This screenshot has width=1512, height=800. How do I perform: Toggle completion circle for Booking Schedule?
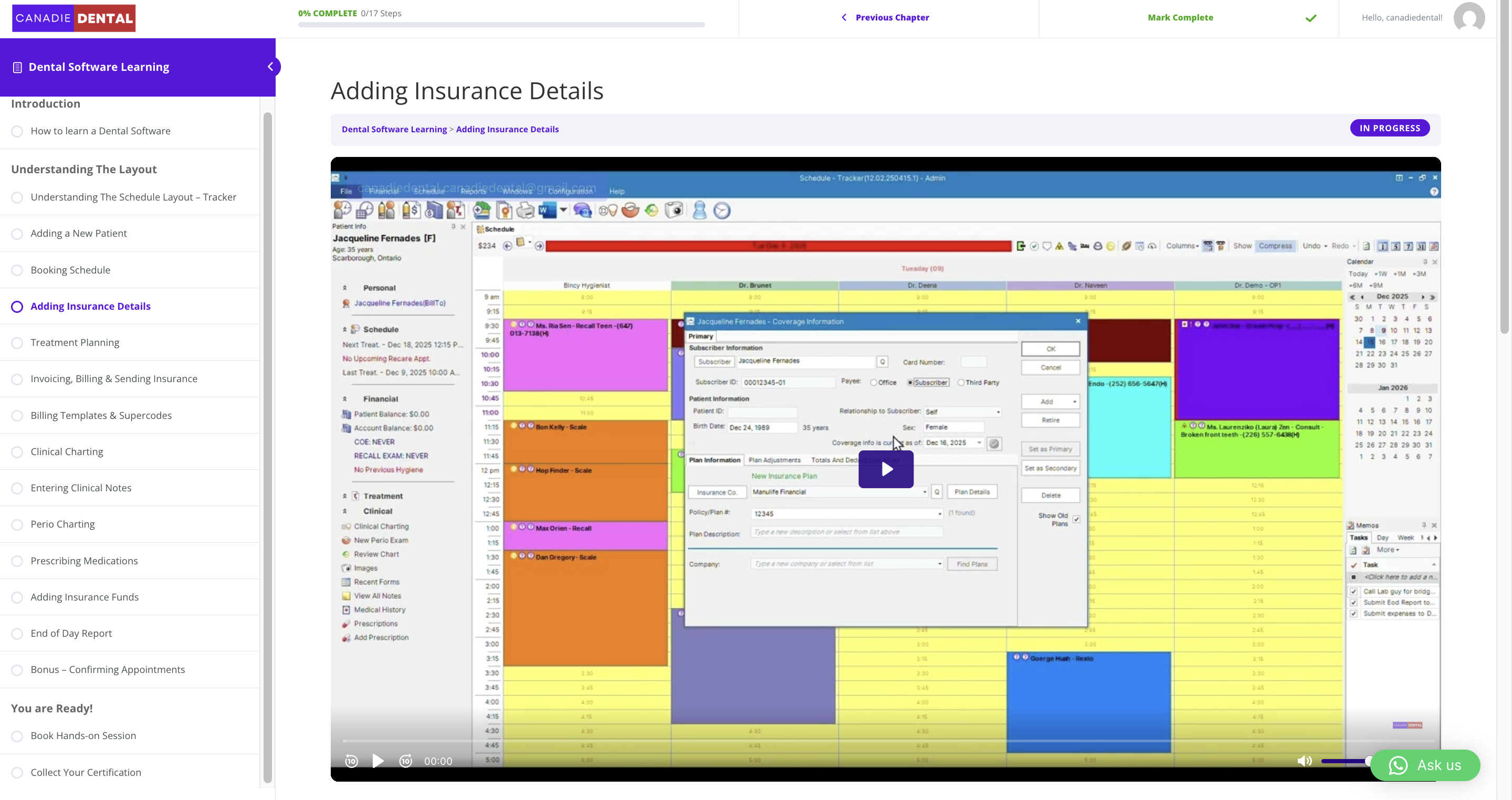17,270
